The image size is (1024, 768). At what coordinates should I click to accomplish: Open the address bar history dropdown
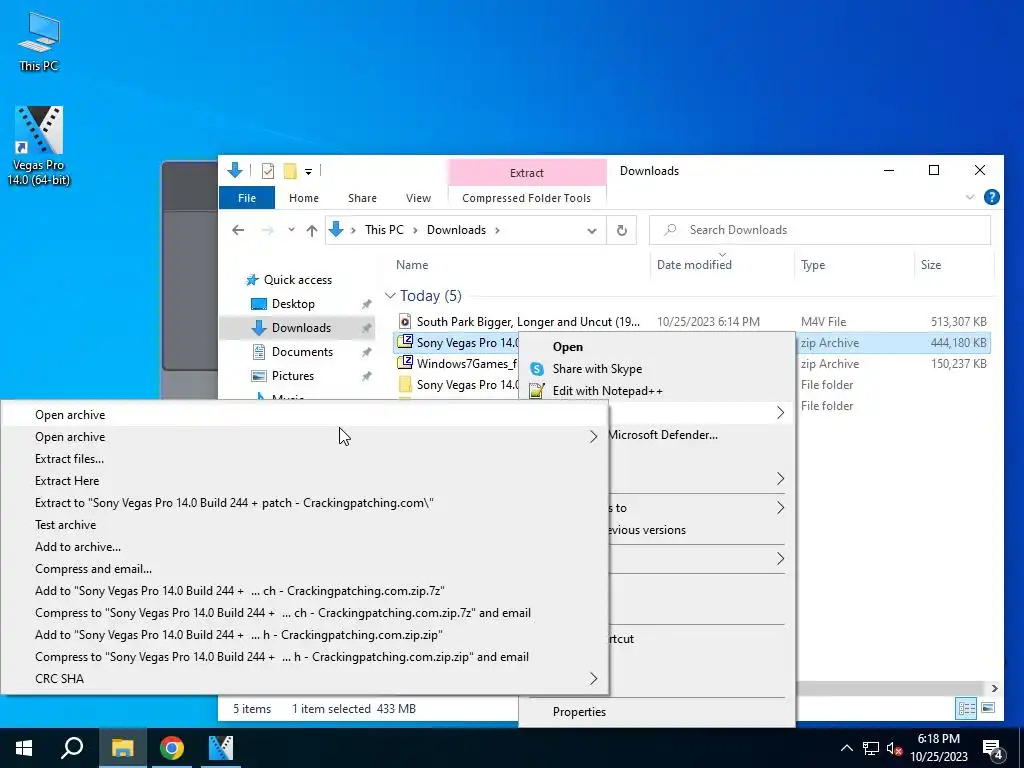[592, 231]
